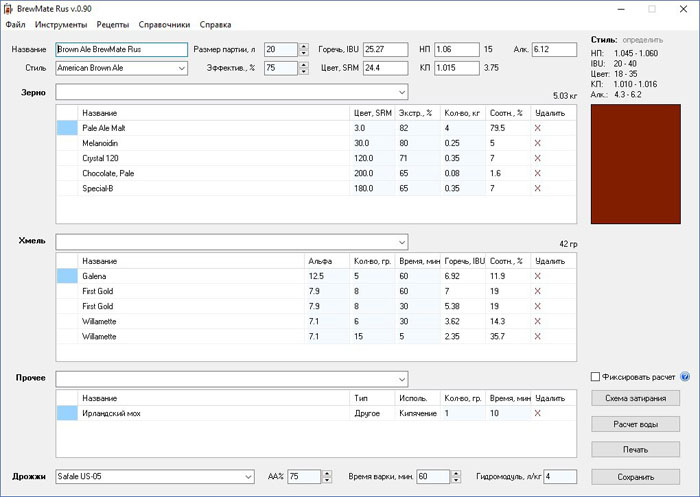Increase Размер партии batch size stepper

(x=304, y=46)
